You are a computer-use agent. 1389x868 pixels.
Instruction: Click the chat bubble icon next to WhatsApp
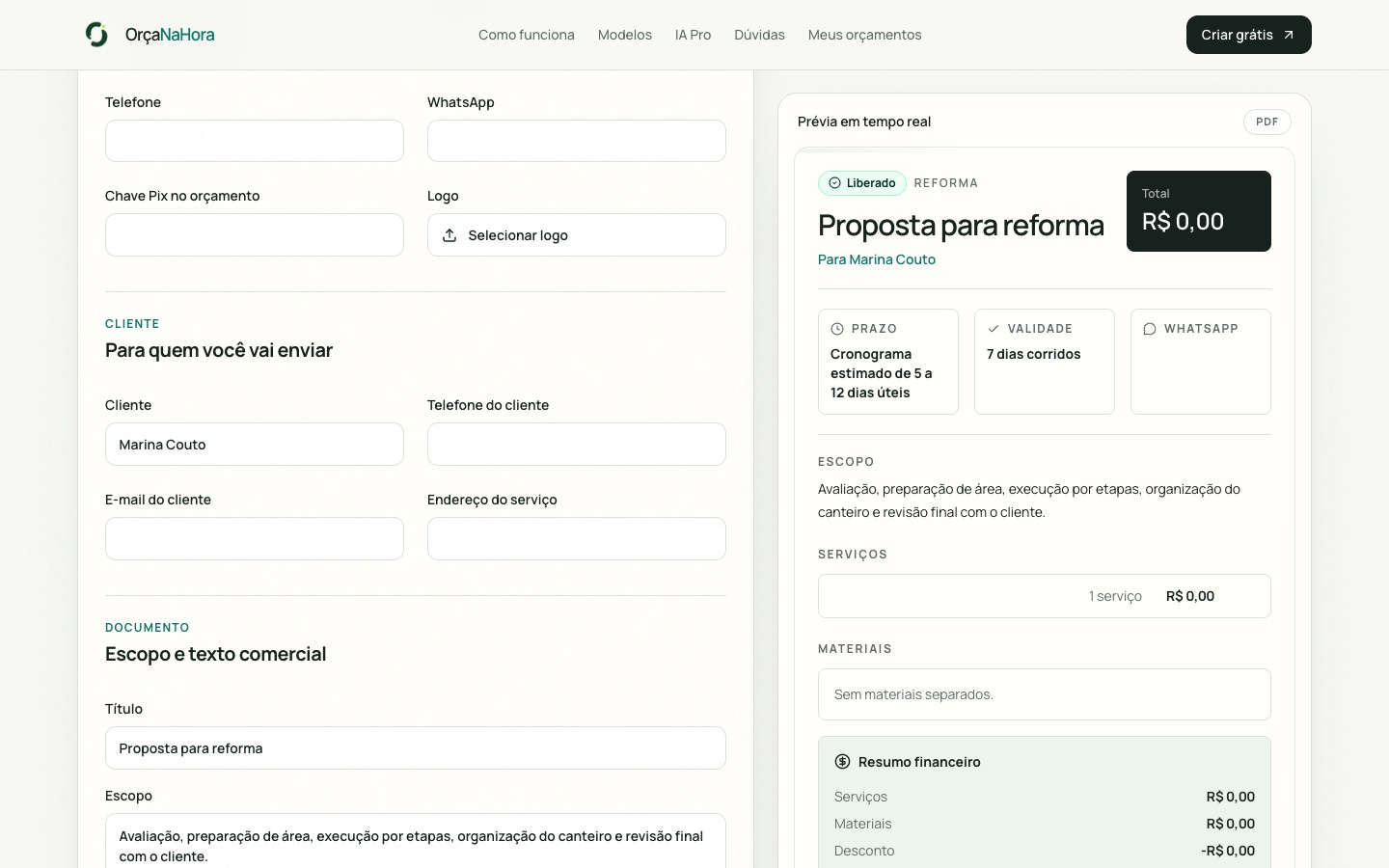pos(1150,329)
